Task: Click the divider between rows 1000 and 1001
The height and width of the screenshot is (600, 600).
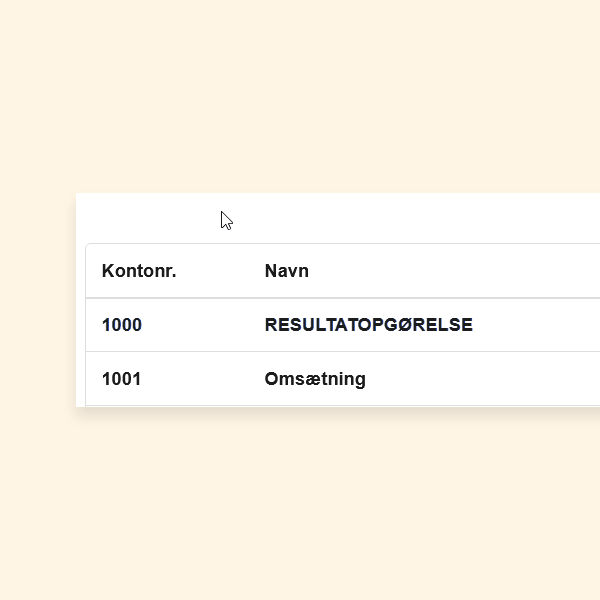Action: click(340, 352)
